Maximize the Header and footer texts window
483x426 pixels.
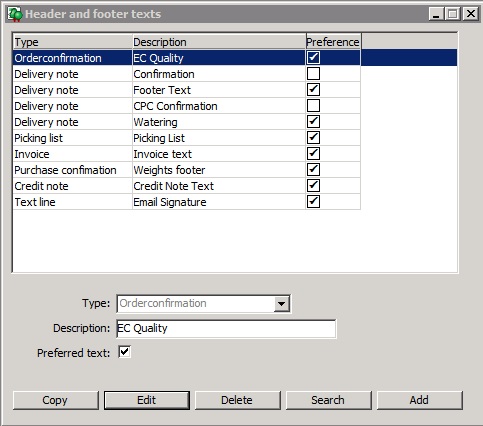[x=453, y=14]
